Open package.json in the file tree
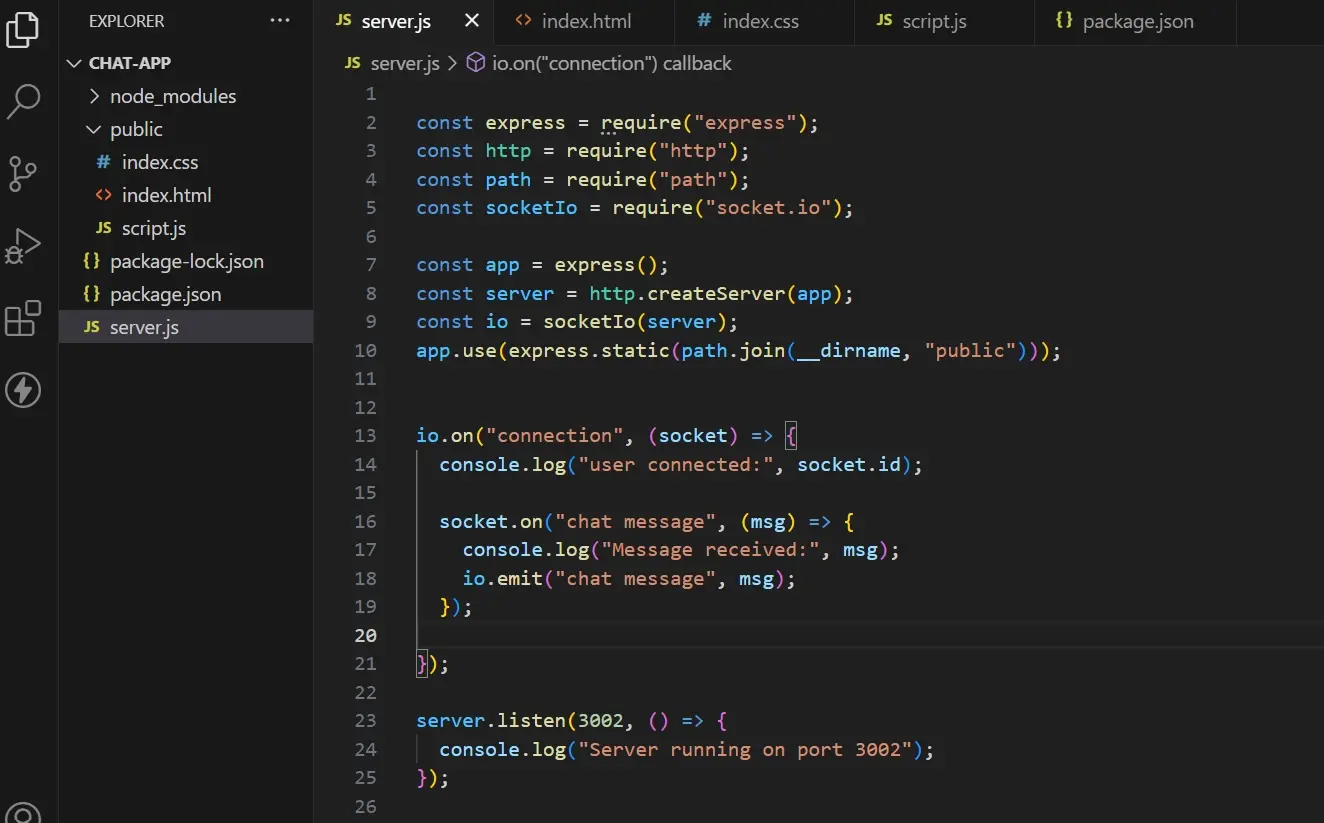 pyautogui.click(x=186, y=294)
